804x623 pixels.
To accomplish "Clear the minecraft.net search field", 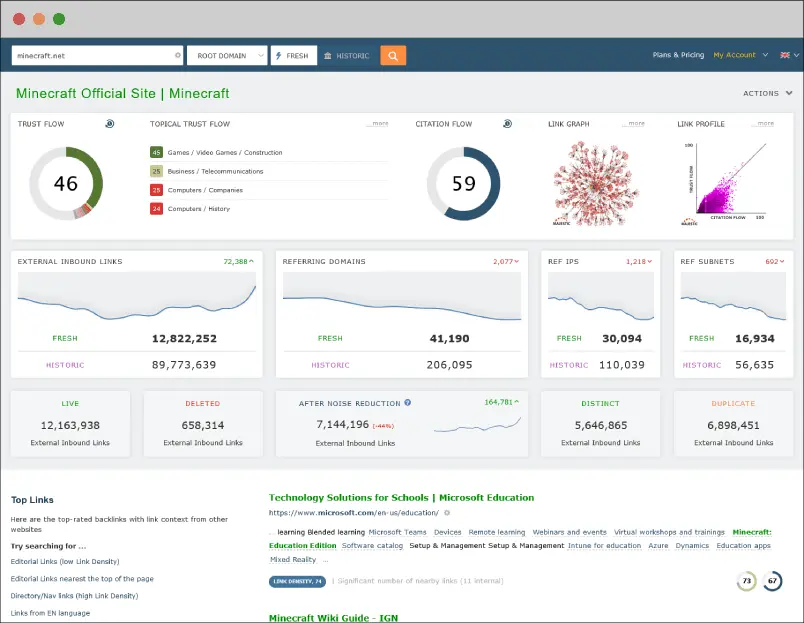I will 178,56.
